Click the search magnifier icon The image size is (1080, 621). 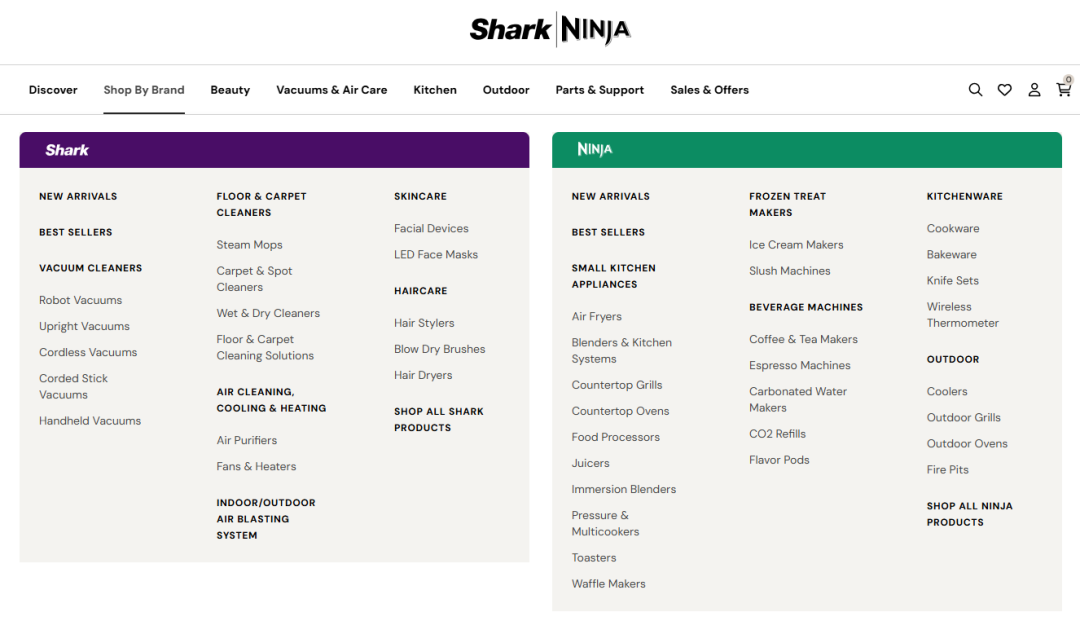tap(975, 90)
